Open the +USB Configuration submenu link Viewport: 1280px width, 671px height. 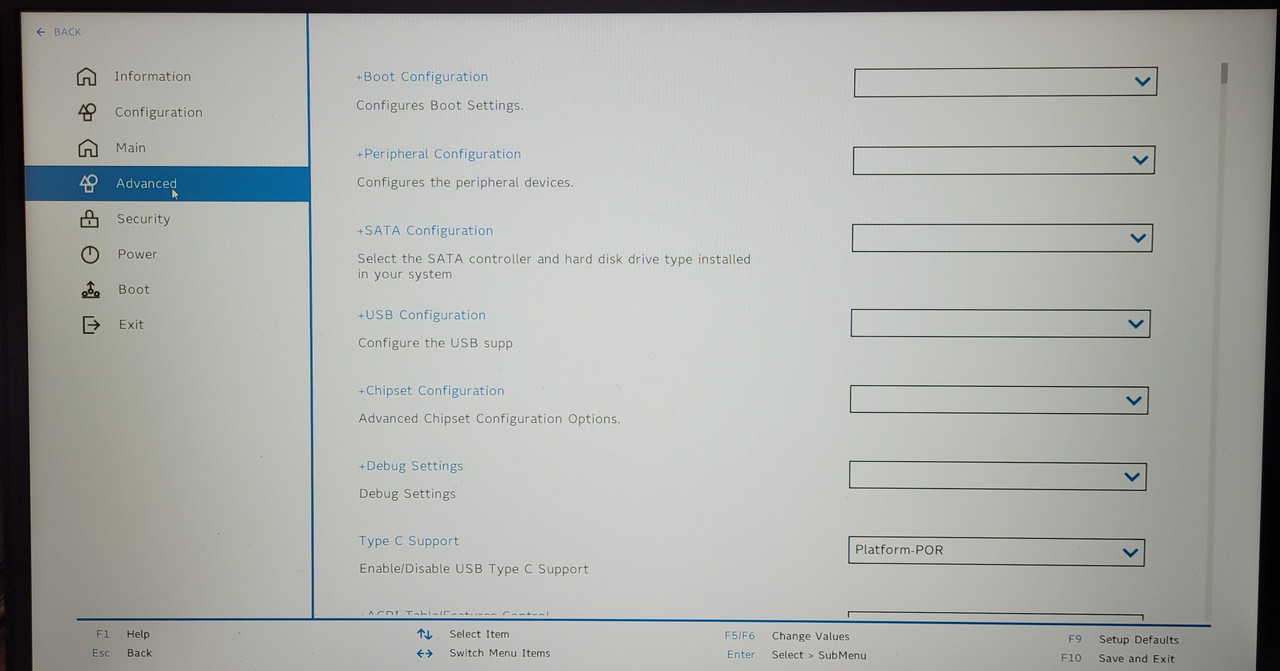tap(421, 315)
